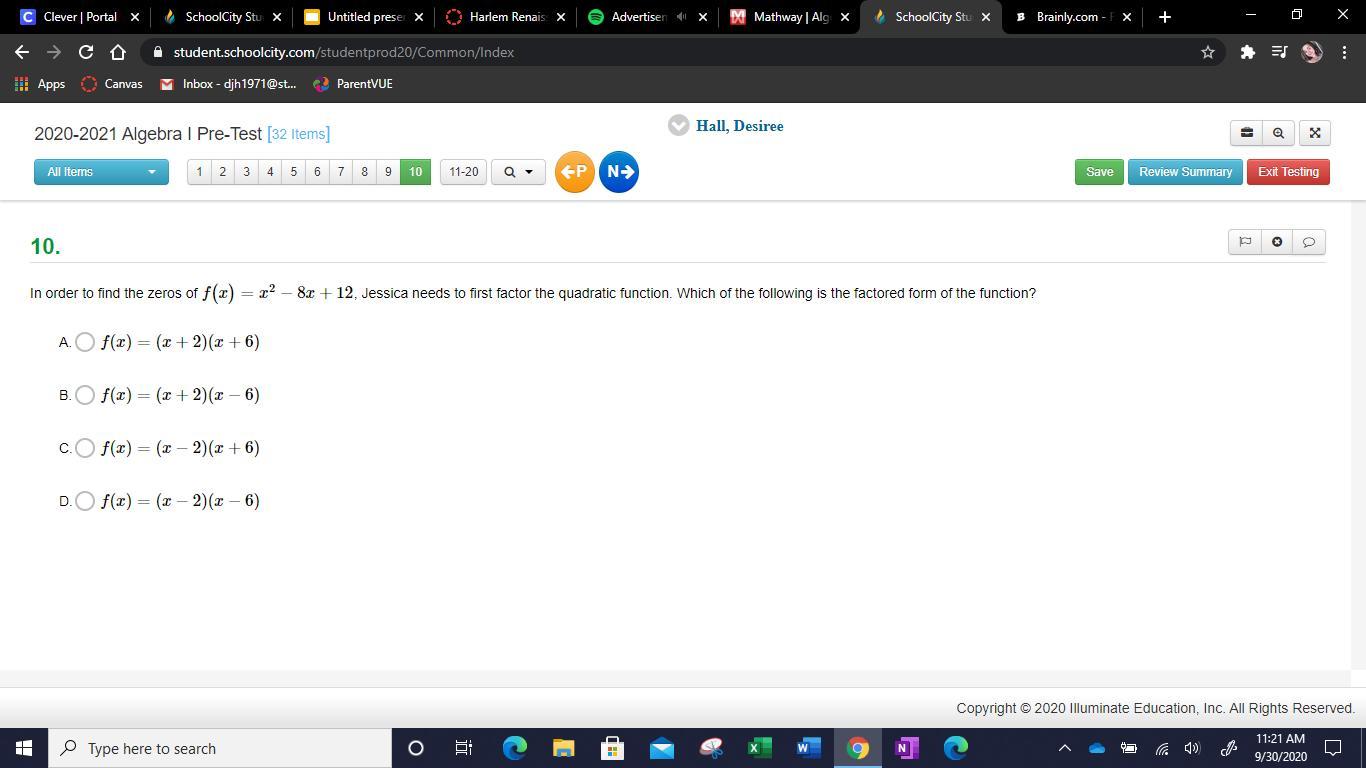
Task: Open the media control icon in Chrome toolbar
Action: pos(1279,52)
